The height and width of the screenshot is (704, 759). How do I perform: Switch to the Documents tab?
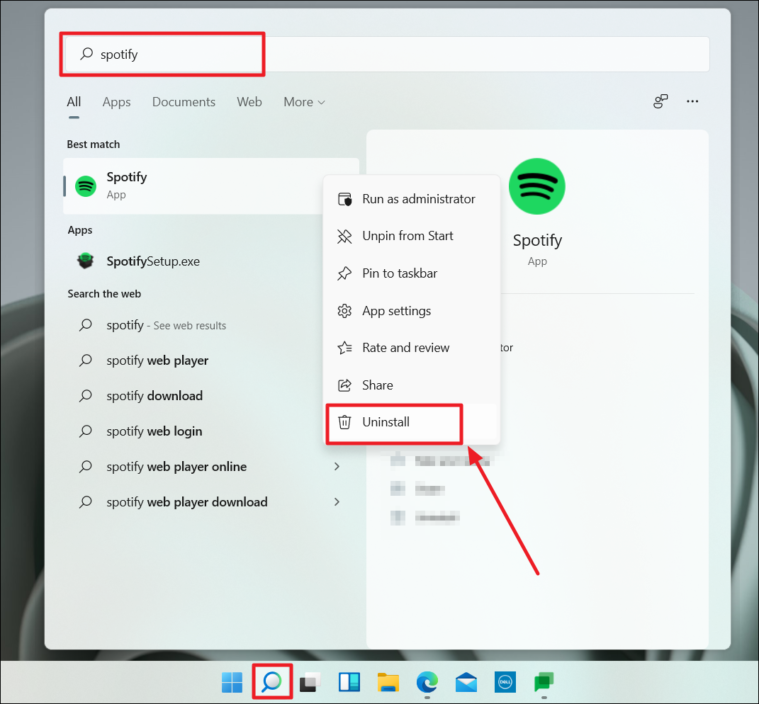coord(183,102)
